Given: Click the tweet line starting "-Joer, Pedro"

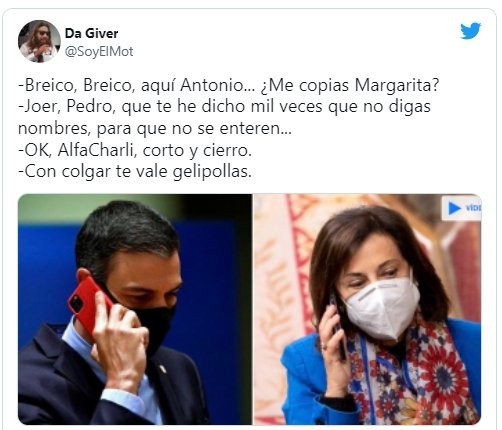Looking at the screenshot, I should [x=224, y=107].
